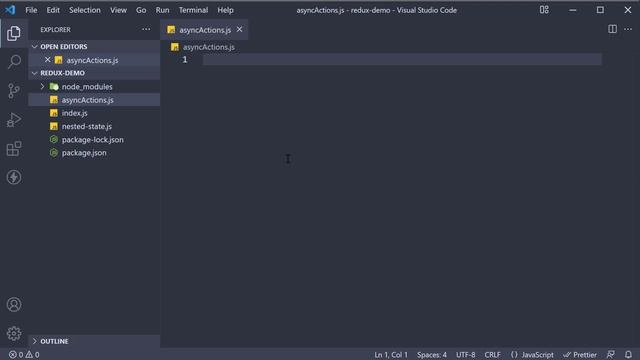This screenshot has height=360, width=640.
Task: Change indentation via Spaces: 4
Action: coord(431,354)
